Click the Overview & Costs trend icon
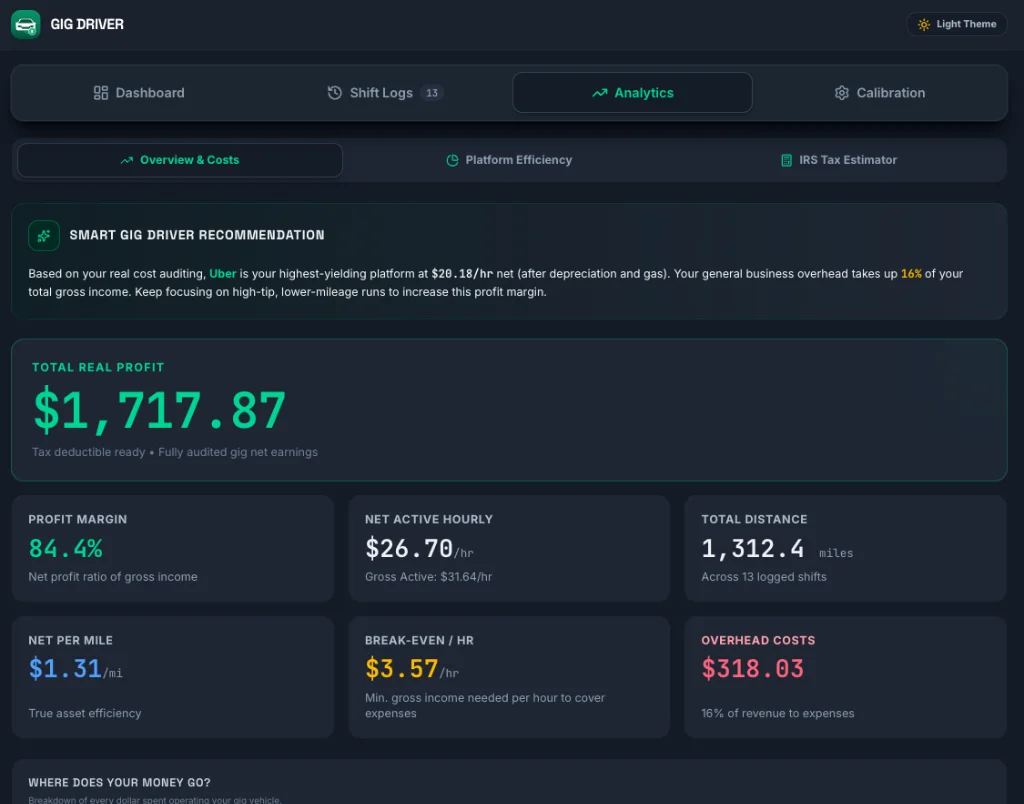This screenshot has width=1024, height=804. pos(127,160)
